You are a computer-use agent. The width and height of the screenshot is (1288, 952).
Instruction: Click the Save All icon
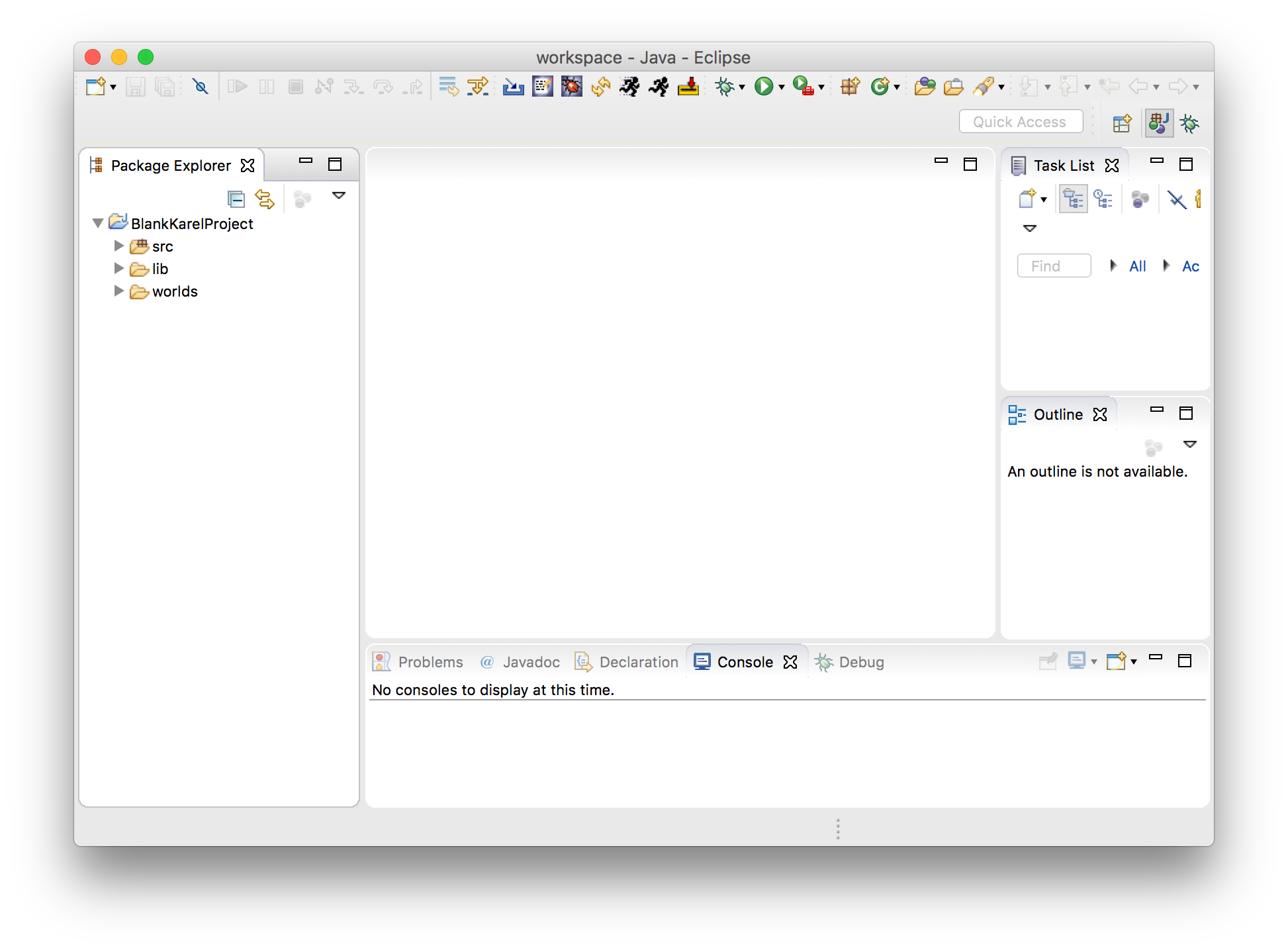(x=165, y=87)
